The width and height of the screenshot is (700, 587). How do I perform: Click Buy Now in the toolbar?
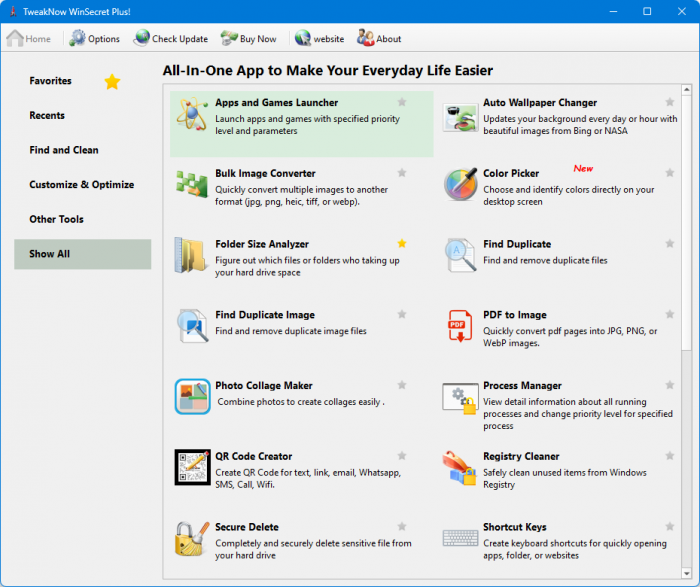tap(248, 39)
